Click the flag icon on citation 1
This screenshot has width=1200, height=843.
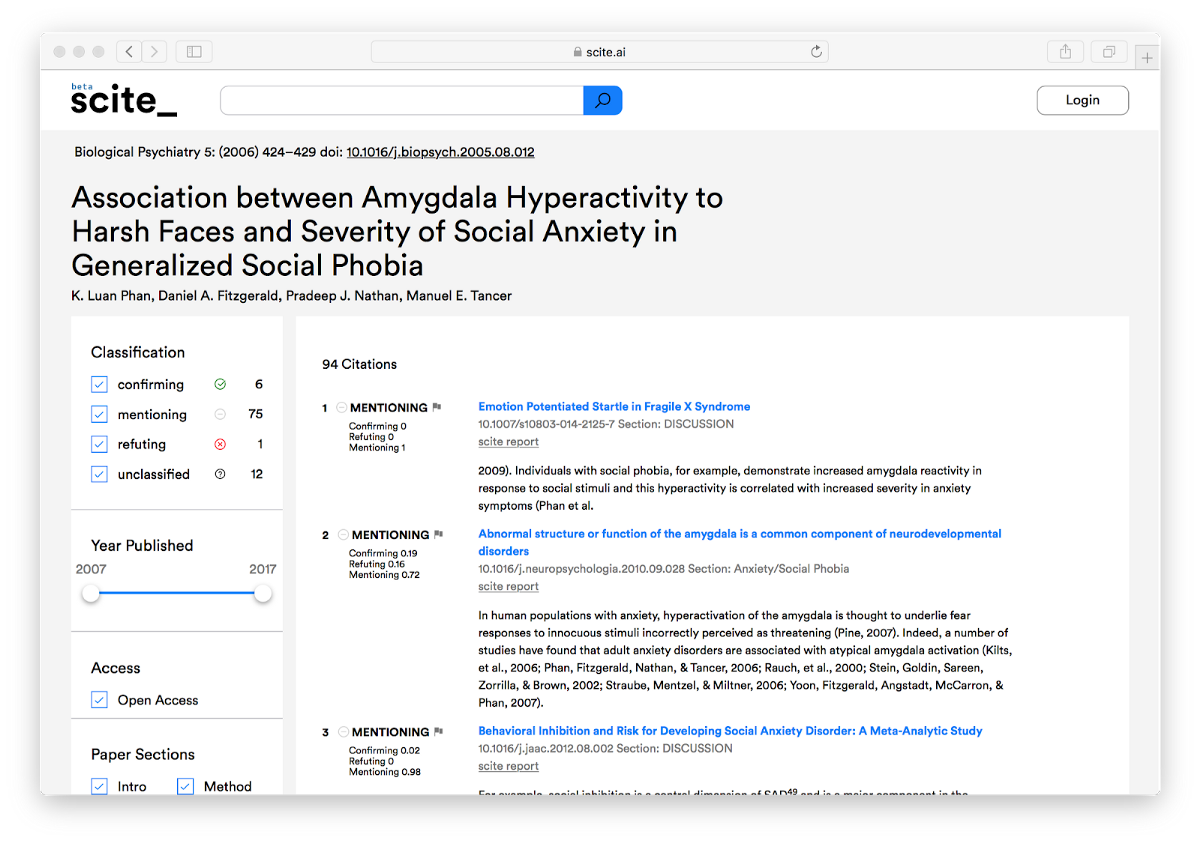tap(437, 408)
